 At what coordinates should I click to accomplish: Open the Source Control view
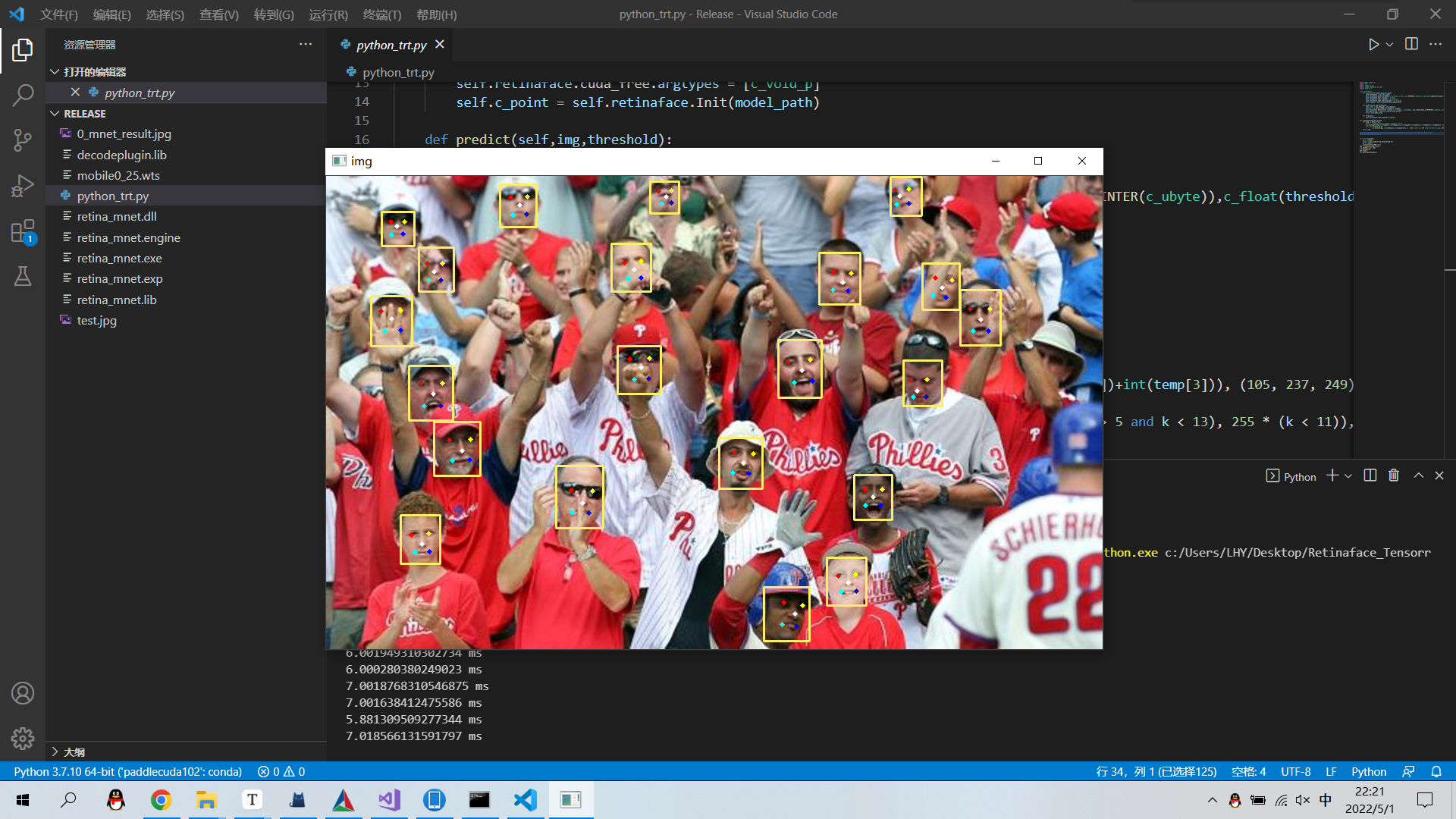(x=23, y=140)
